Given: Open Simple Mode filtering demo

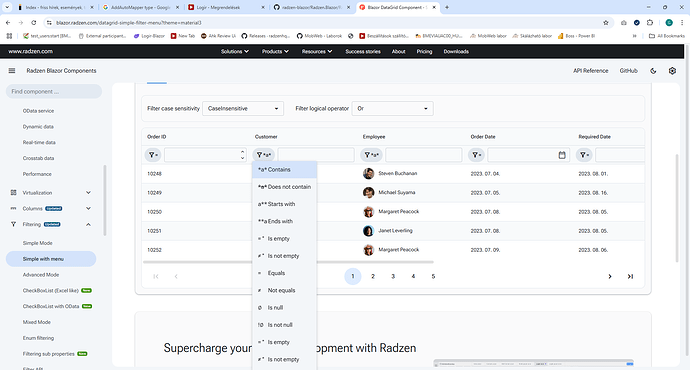Looking at the screenshot, I should 37,243.
